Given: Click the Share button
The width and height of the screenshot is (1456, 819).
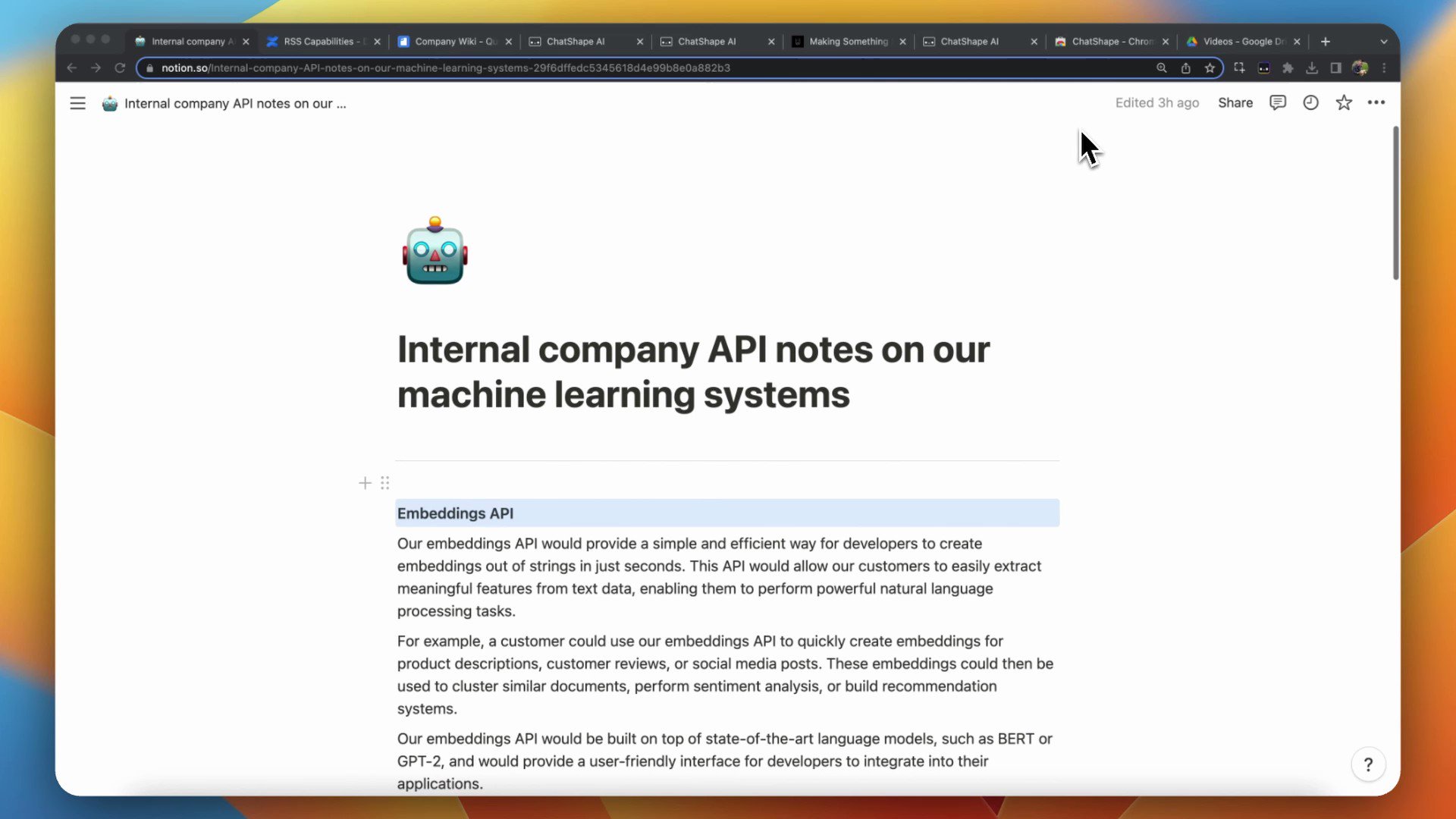Looking at the screenshot, I should click(x=1235, y=102).
